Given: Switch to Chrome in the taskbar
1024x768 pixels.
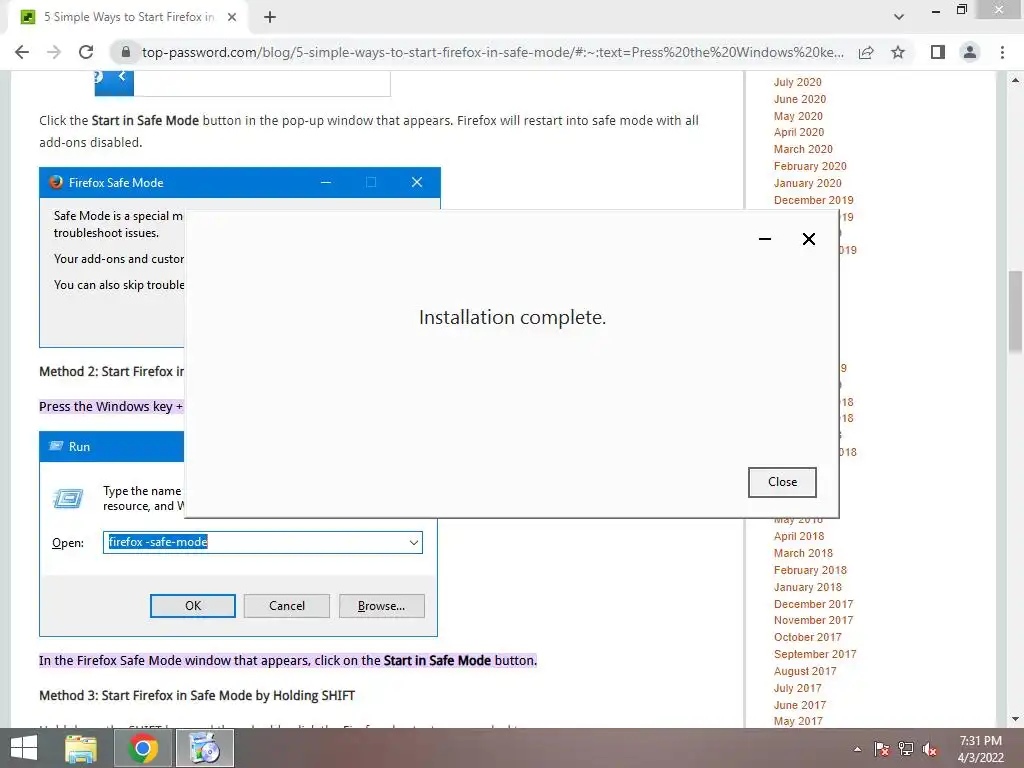Looking at the screenshot, I should point(142,748).
